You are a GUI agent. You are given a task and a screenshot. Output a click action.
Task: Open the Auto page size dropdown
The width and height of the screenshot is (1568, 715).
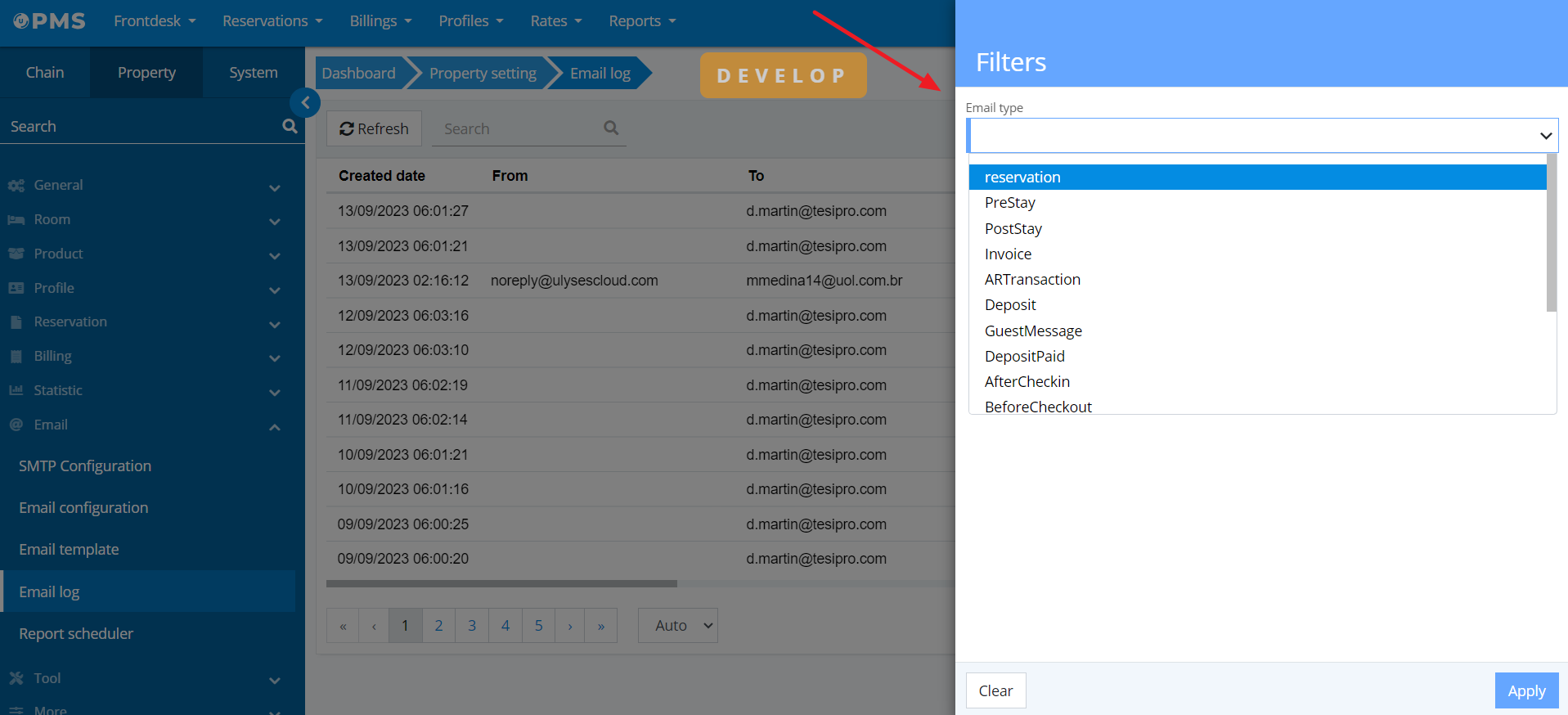point(677,626)
